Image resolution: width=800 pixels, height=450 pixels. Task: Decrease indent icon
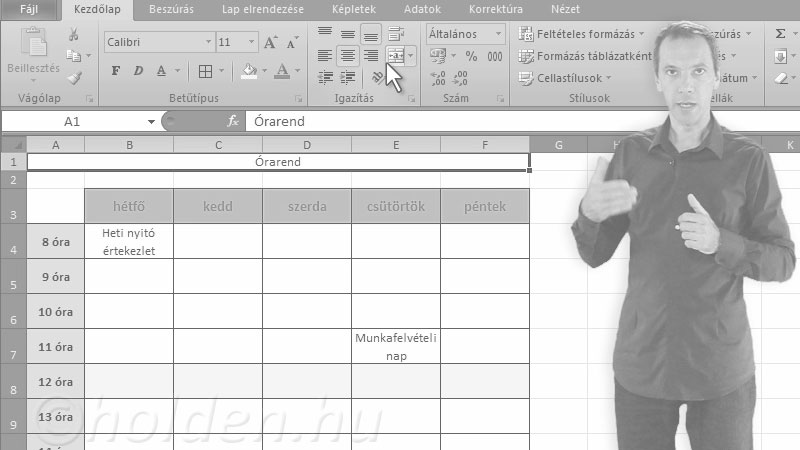point(325,78)
